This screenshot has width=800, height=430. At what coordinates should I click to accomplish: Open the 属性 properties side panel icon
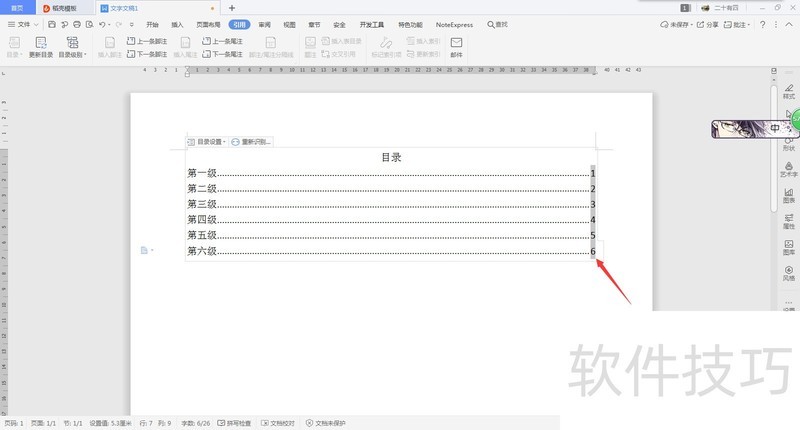pos(788,221)
